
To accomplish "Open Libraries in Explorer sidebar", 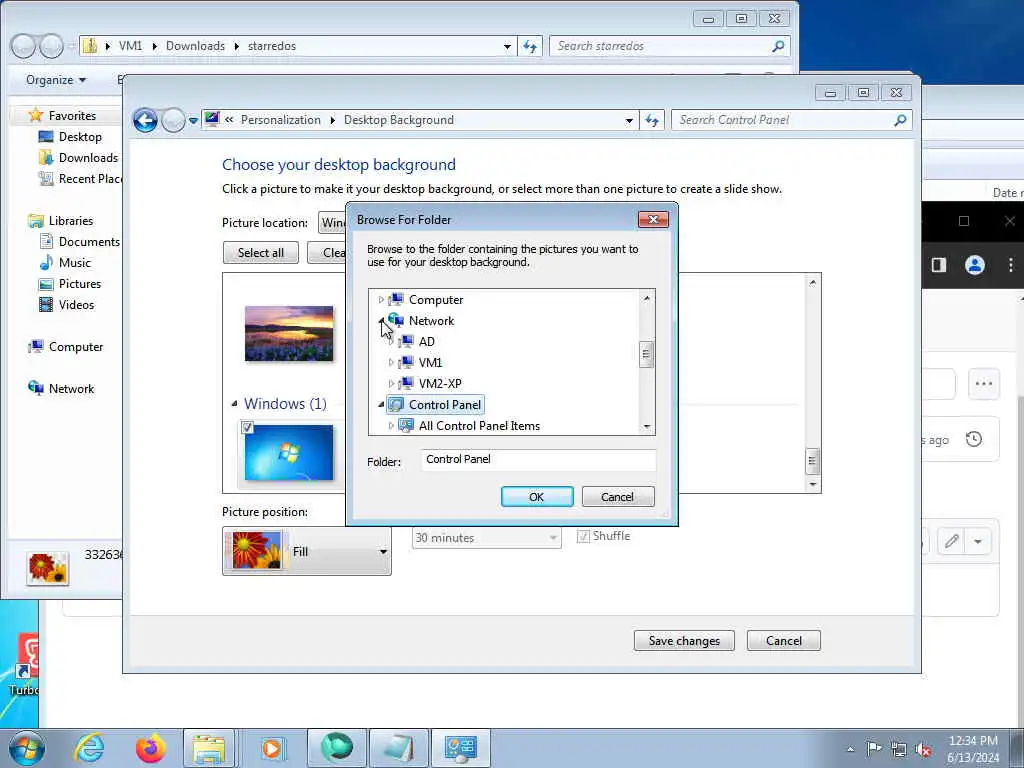I will pos(71,221).
